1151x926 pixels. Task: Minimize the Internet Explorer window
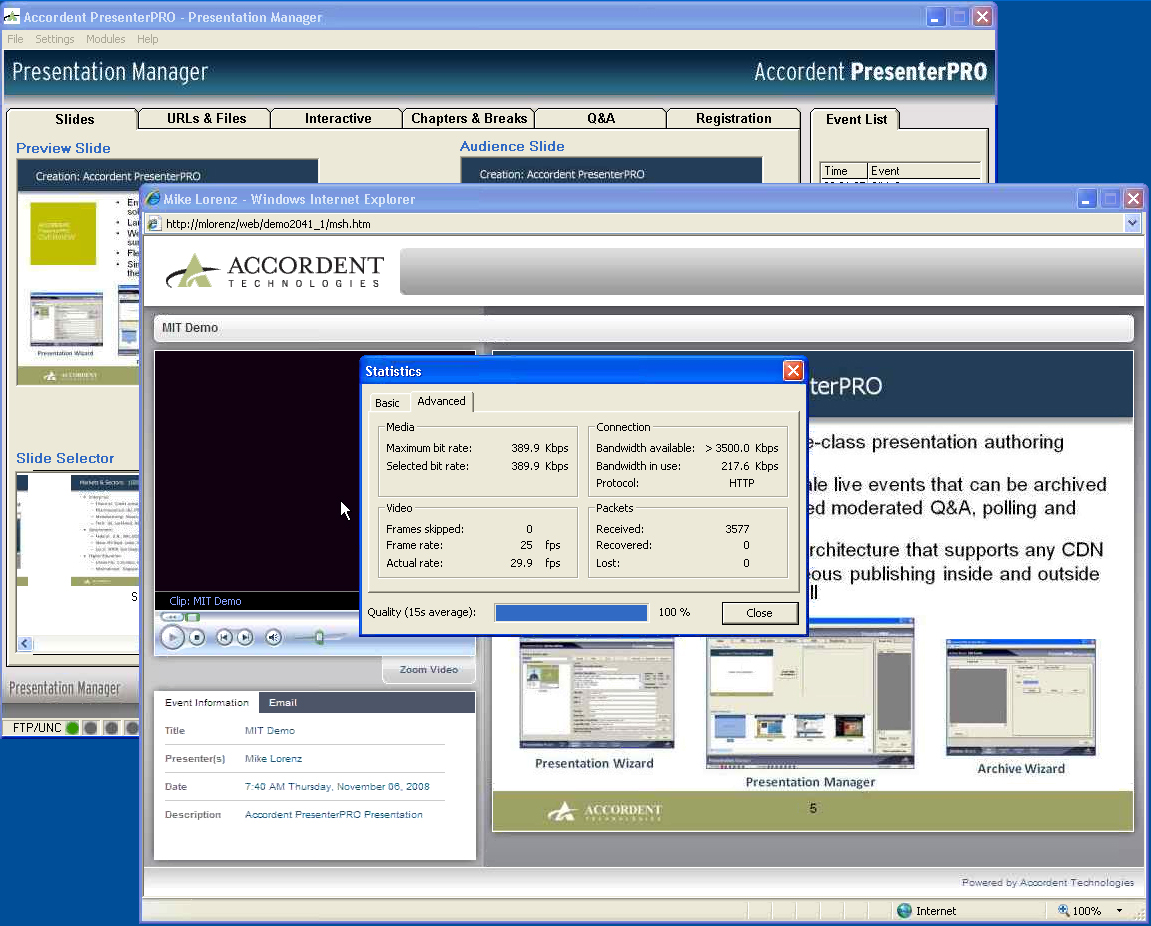click(1086, 198)
